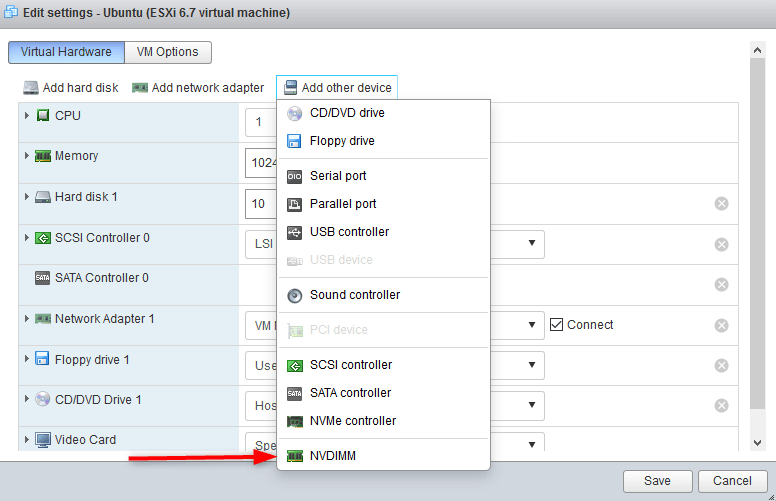This screenshot has height=501, width=776.
Task: Click the Add network adapter icon
Action: pyautogui.click(x=140, y=88)
